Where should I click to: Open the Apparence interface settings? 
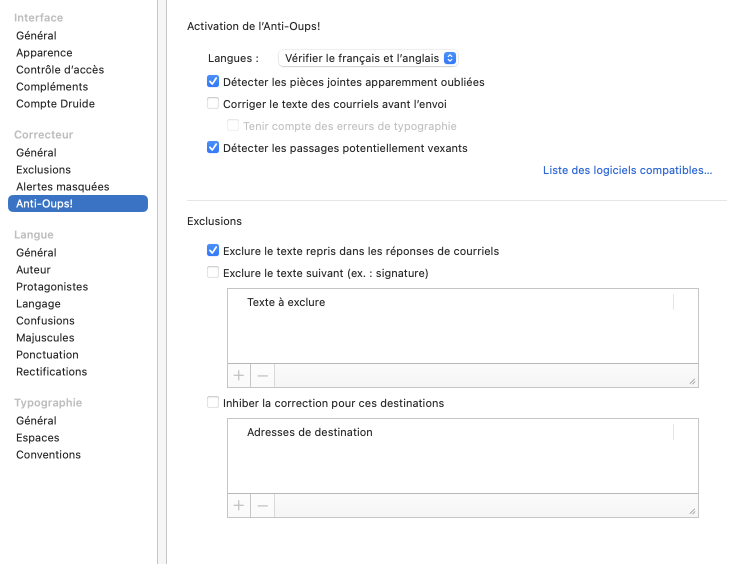click(44, 53)
